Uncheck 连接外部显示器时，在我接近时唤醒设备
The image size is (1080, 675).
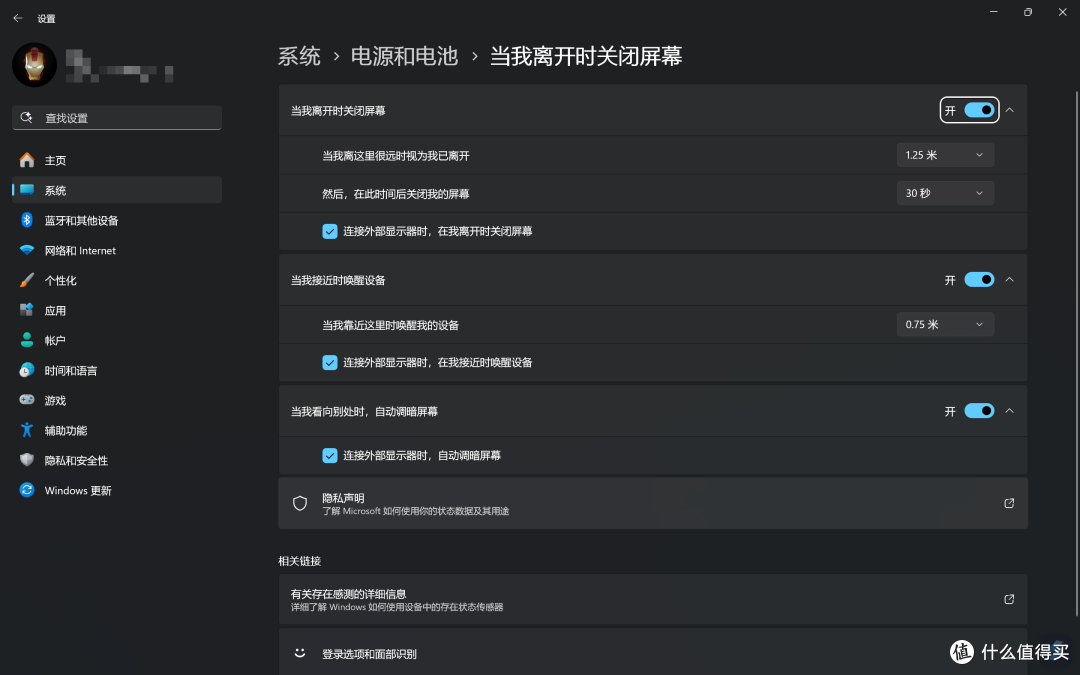point(330,362)
